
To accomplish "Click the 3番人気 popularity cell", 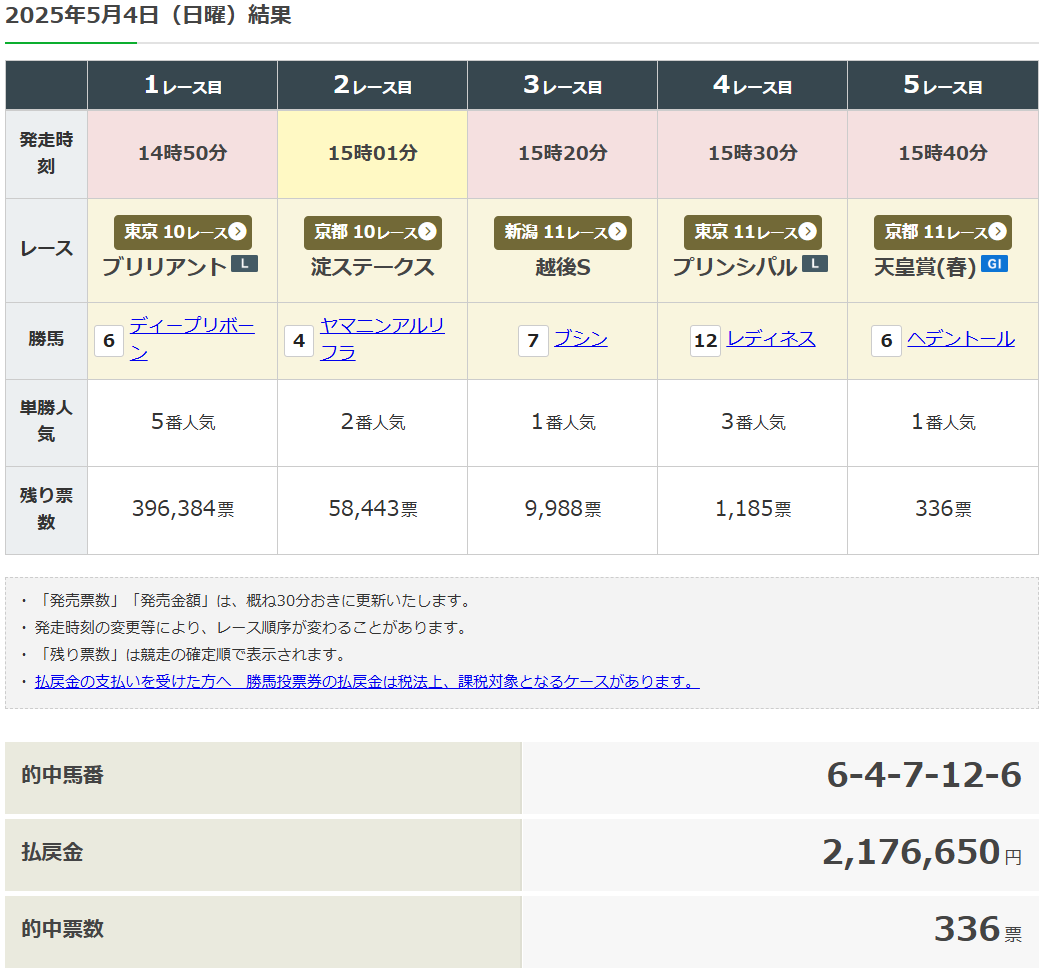I will [x=752, y=422].
